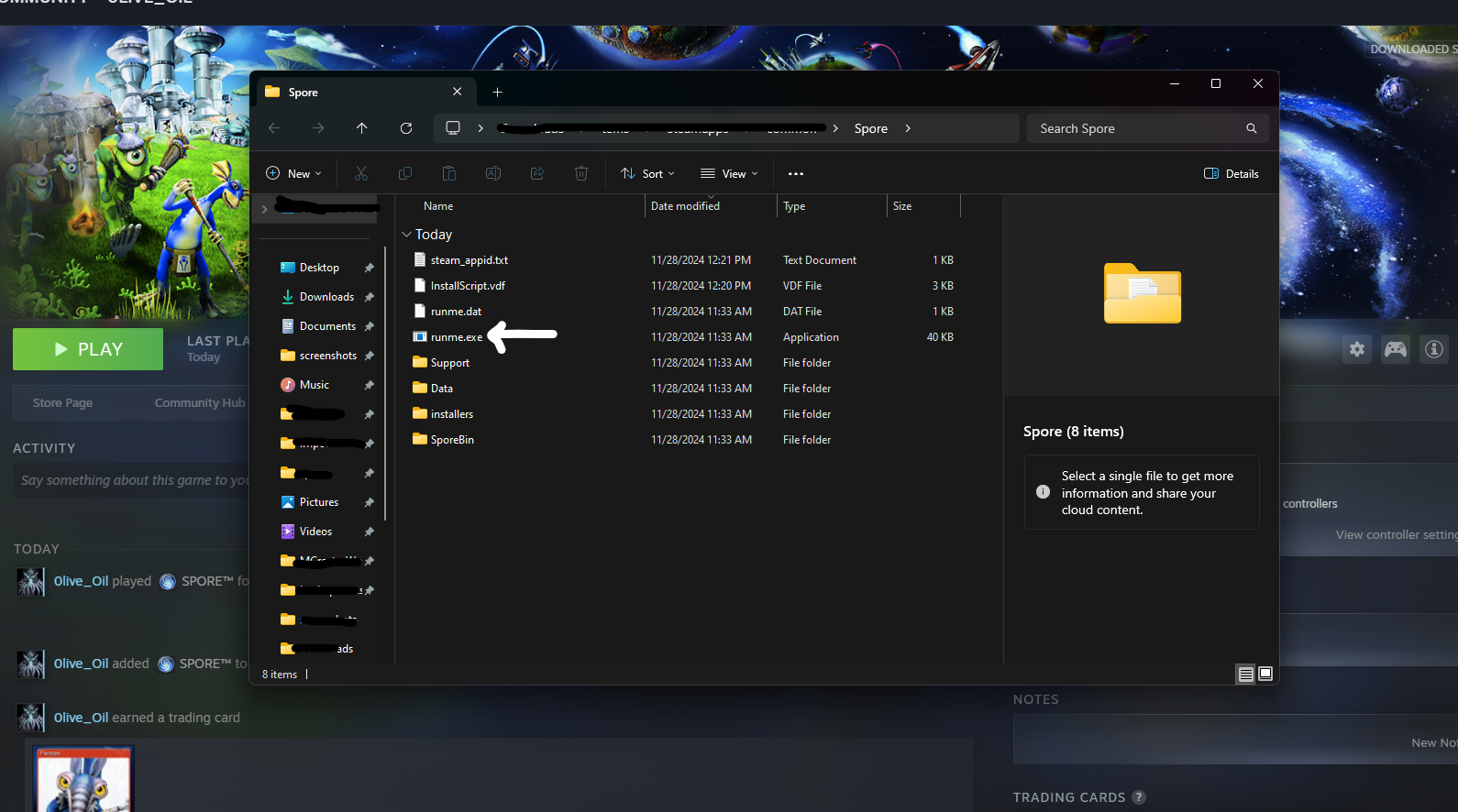Click the Rename icon in Explorer toolbar
This screenshot has width=1458, height=812.
[493, 173]
